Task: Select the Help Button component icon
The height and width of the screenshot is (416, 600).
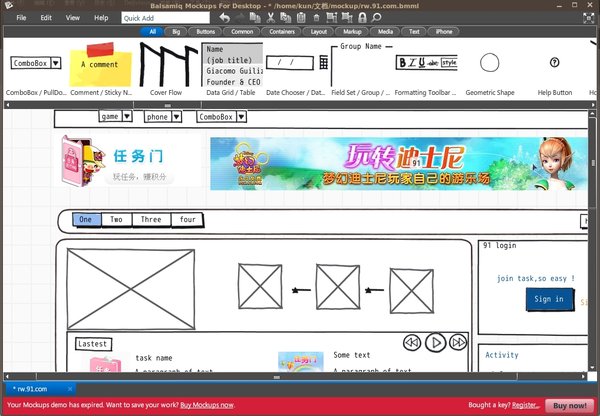Action: tap(555, 63)
